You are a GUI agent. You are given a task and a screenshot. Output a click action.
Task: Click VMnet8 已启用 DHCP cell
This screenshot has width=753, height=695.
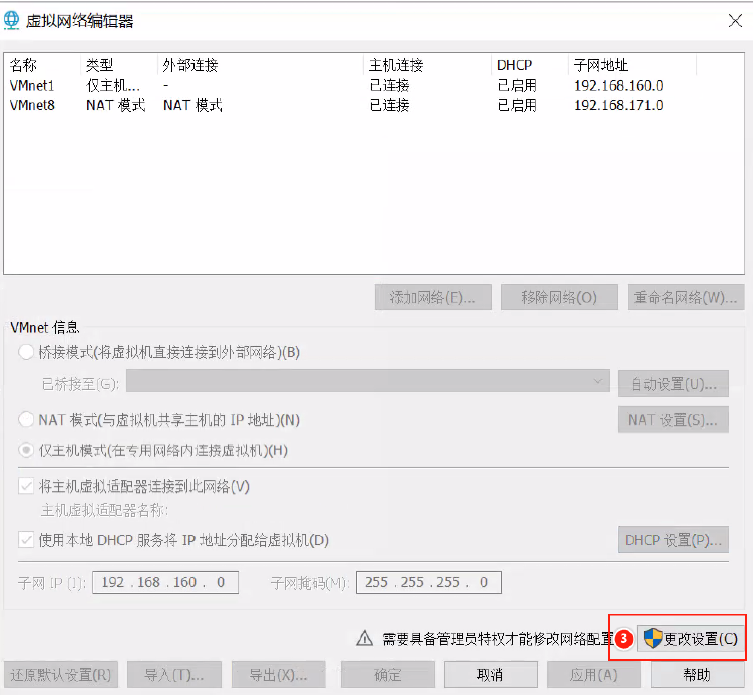click(517, 105)
